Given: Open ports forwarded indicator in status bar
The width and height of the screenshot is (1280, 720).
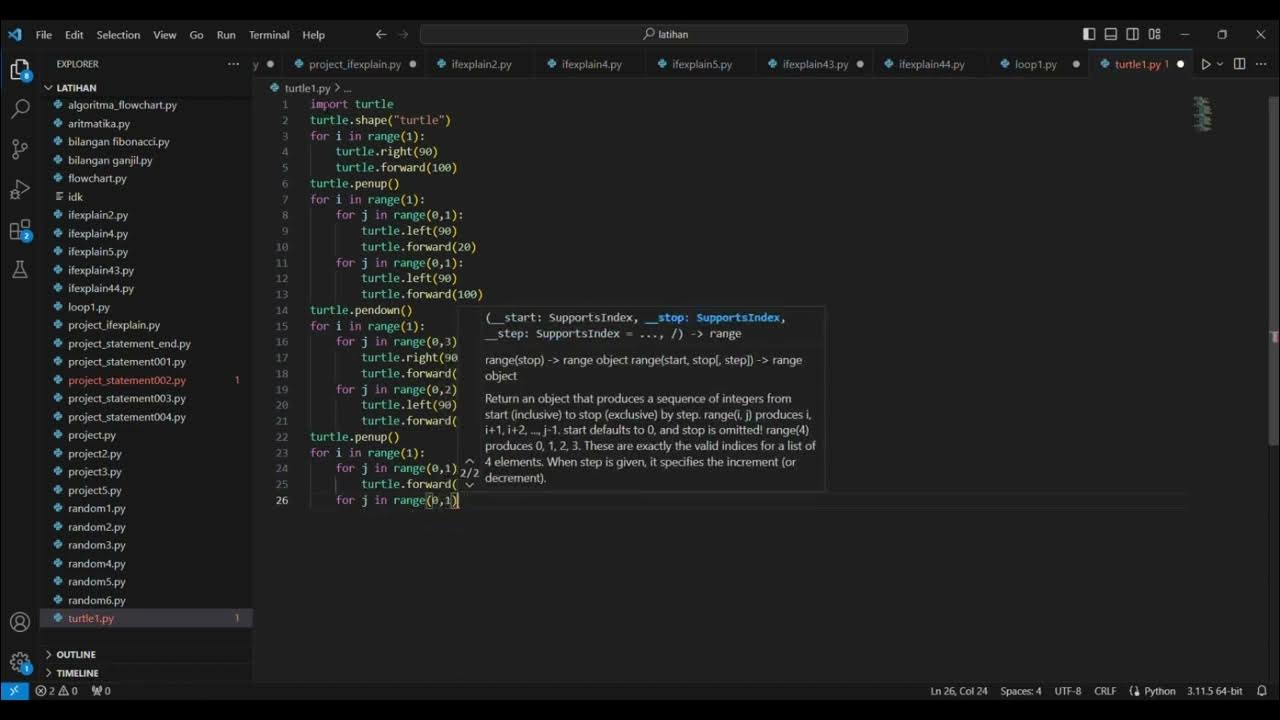Looking at the screenshot, I should point(101,691).
